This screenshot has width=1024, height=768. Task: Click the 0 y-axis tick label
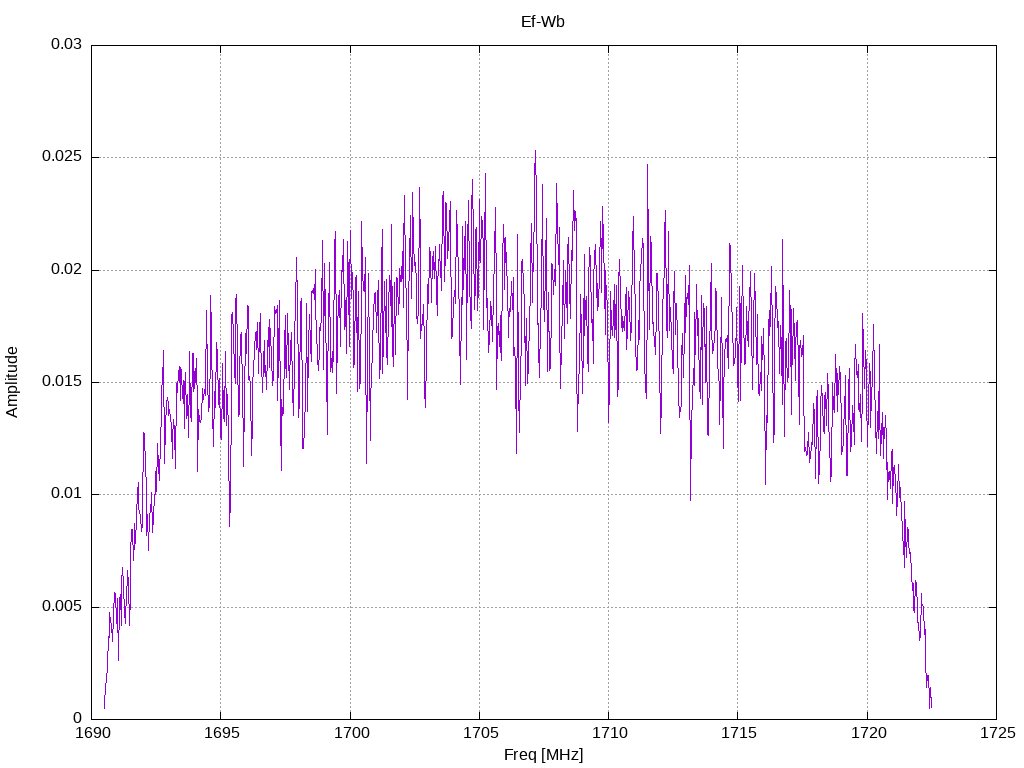(77, 718)
